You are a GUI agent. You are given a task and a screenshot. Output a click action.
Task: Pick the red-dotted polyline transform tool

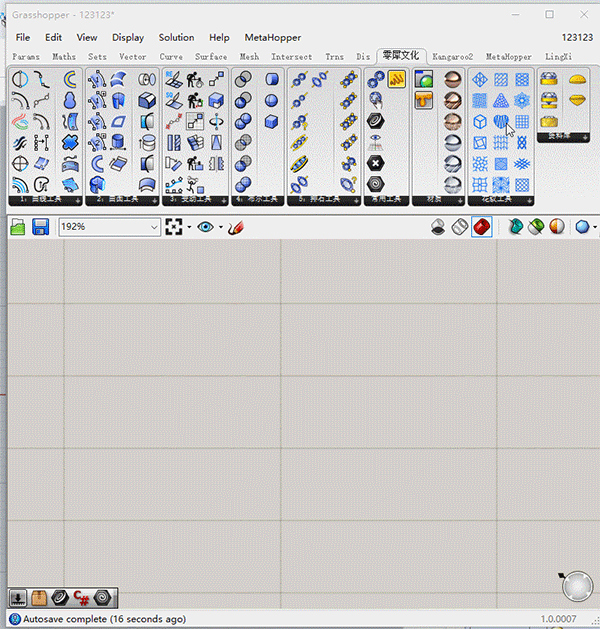[x=174, y=122]
